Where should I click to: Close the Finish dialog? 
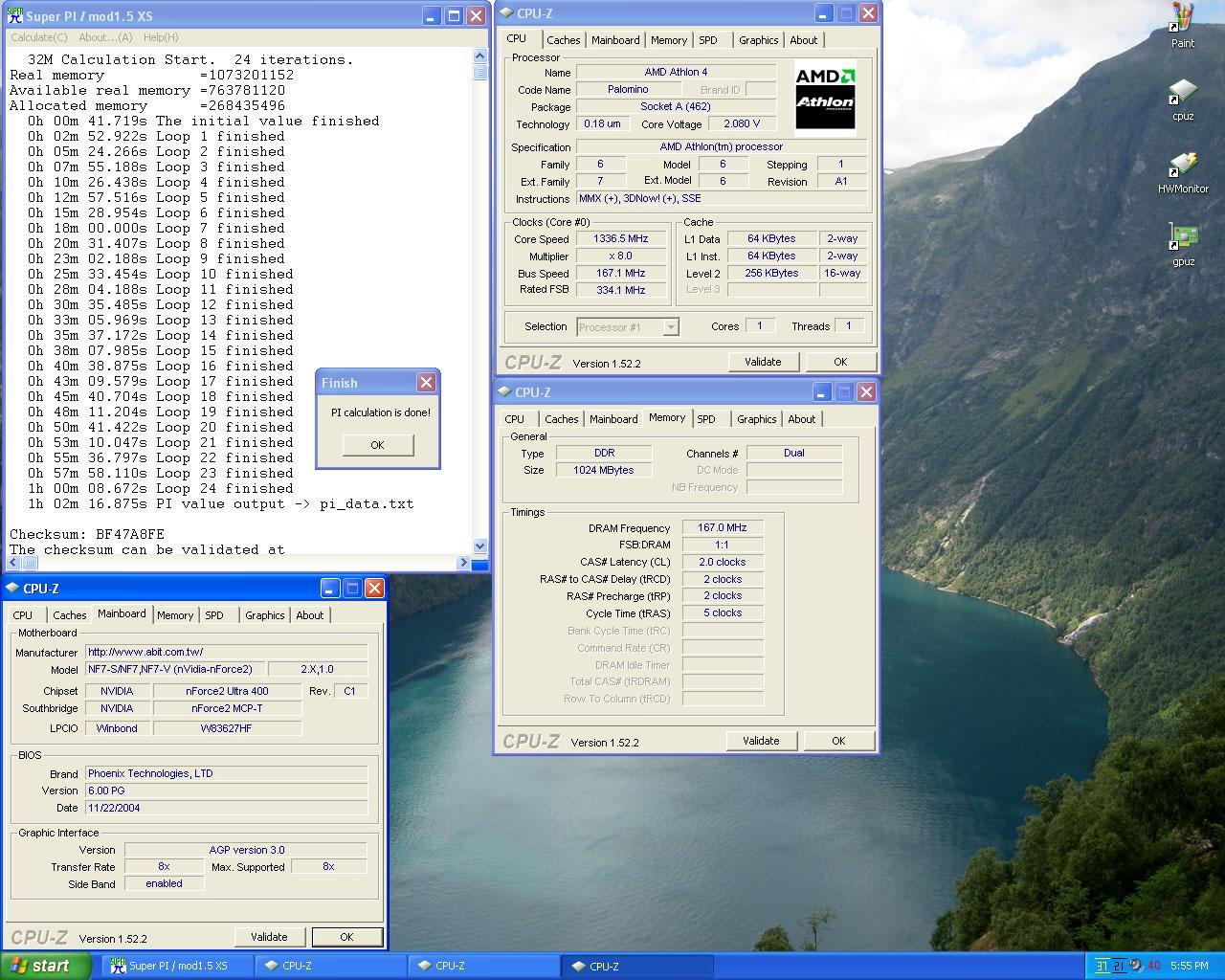[426, 382]
